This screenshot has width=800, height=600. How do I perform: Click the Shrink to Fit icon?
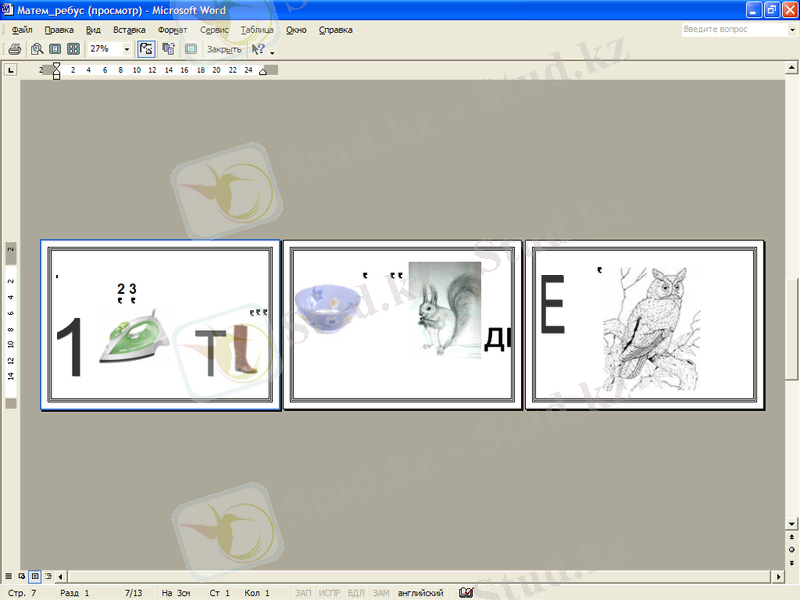pos(168,49)
